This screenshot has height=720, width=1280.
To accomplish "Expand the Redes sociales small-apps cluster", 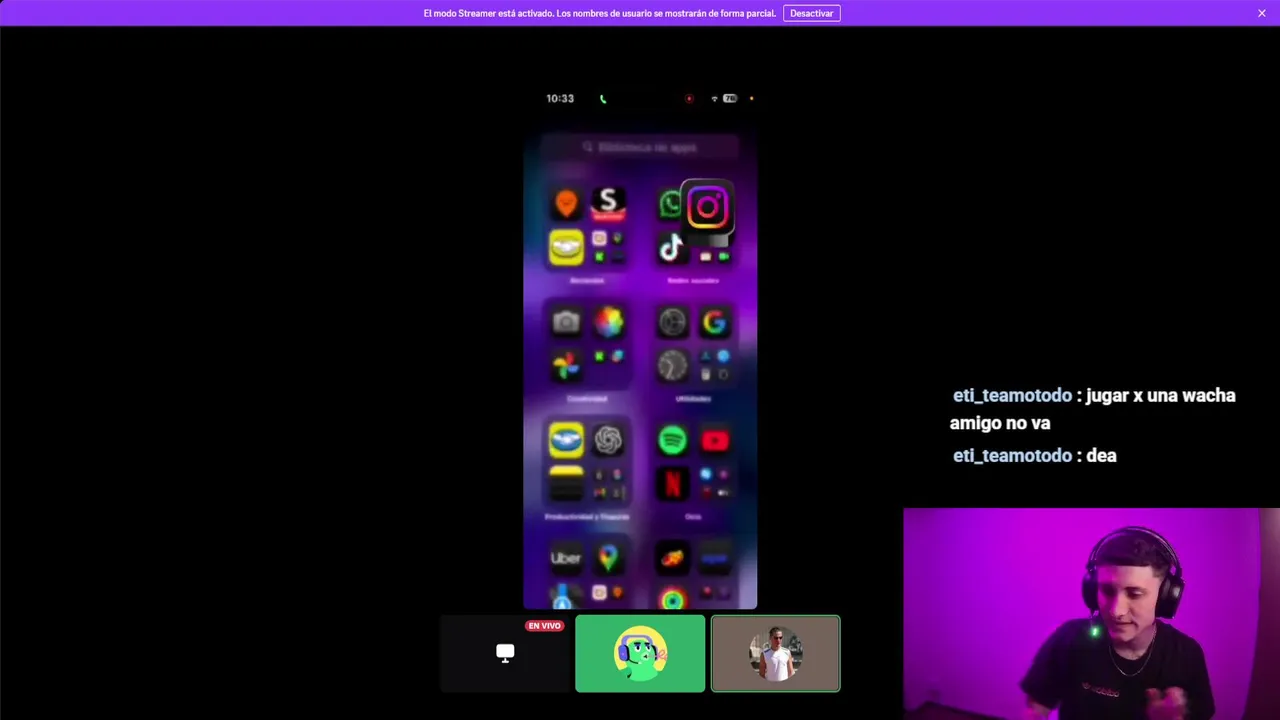I will tap(714, 255).
